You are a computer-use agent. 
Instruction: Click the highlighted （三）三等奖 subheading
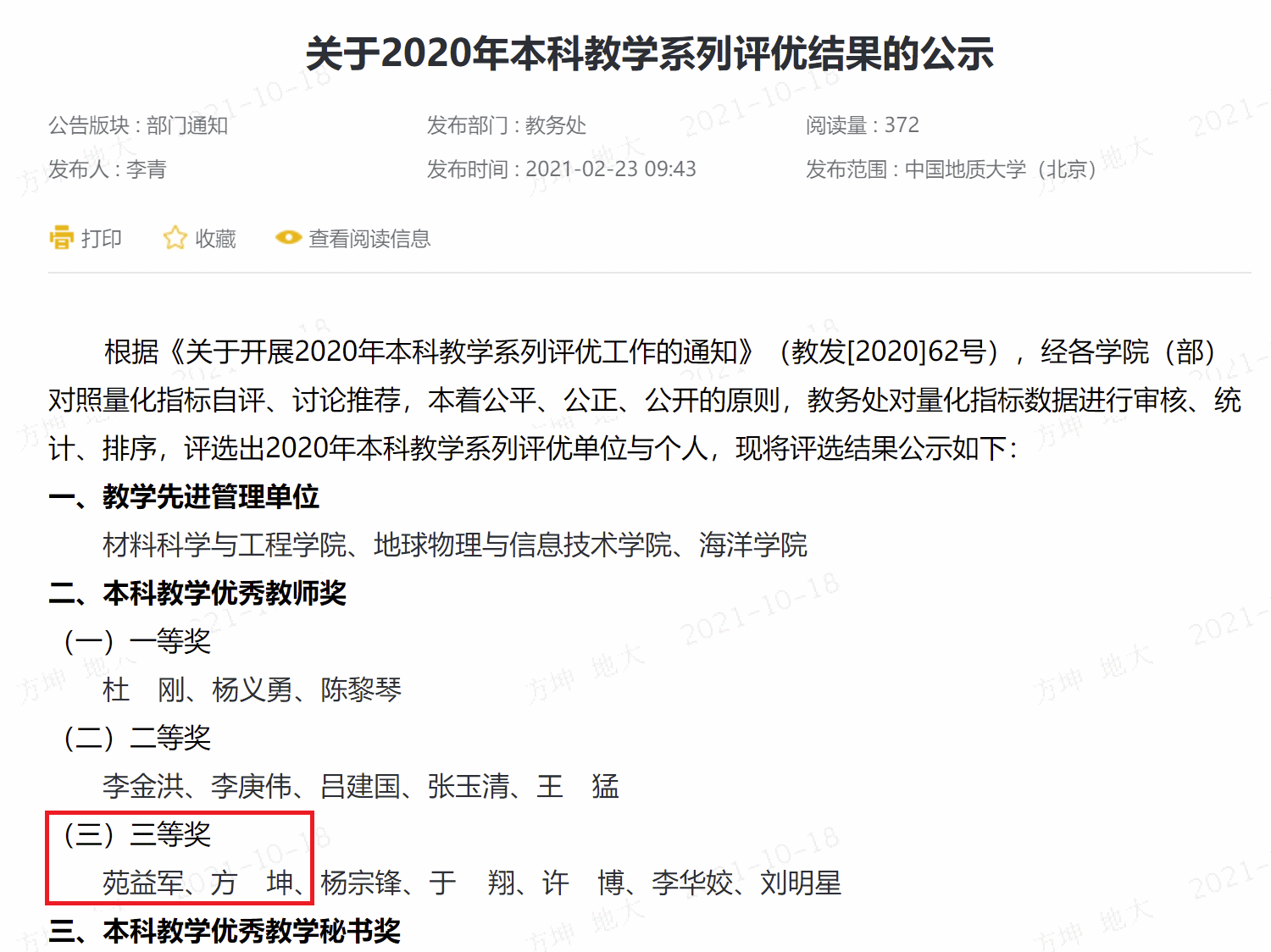(x=137, y=834)
